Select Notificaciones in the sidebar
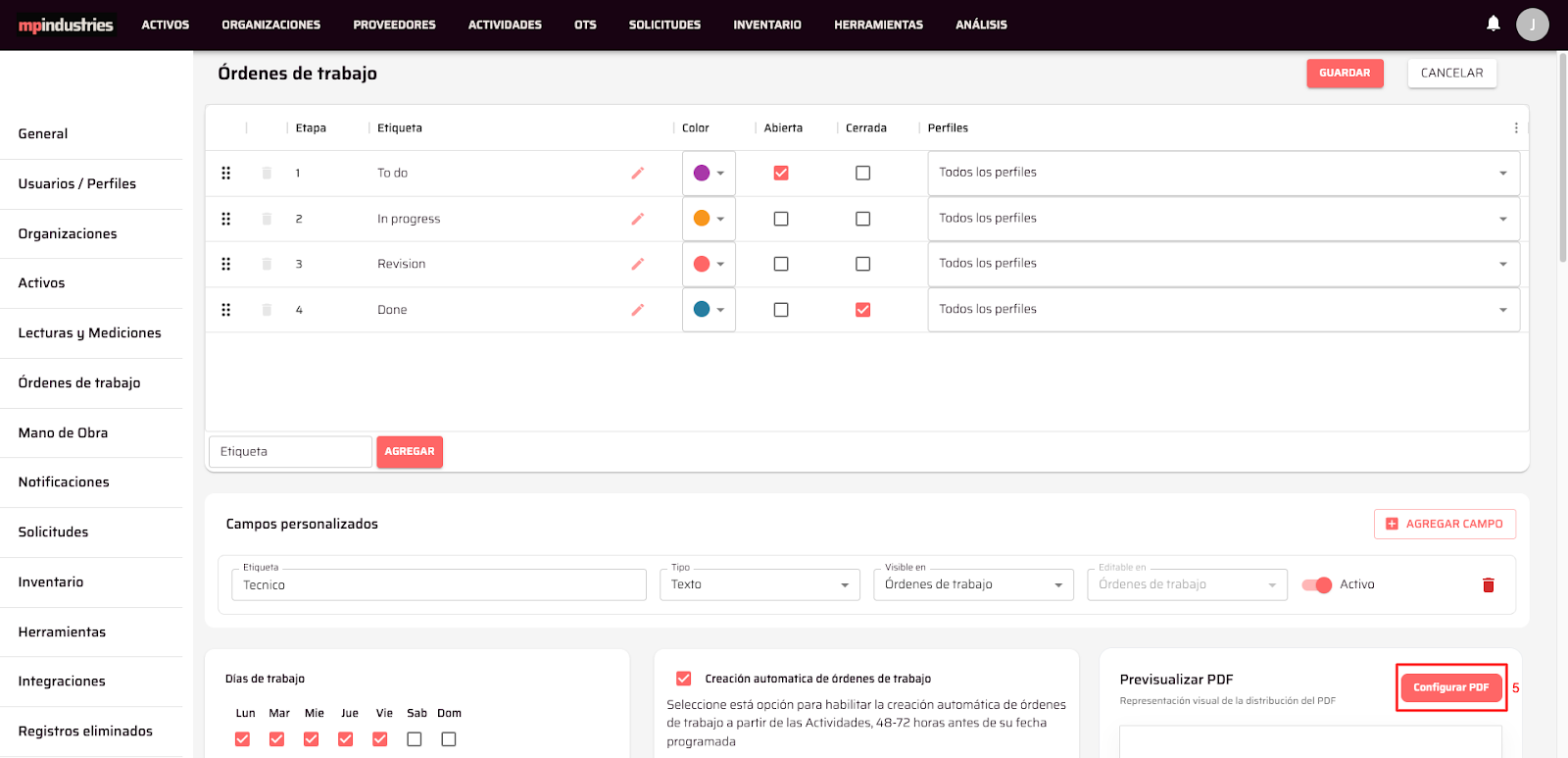1568x758 pixels. click(x=64, y=482)
